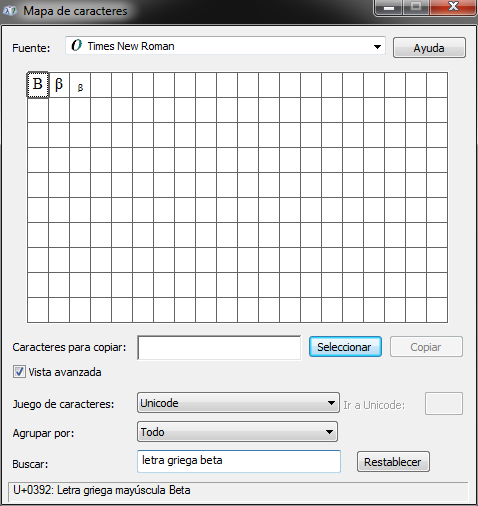Close the Mapa de caracteres window
The image size is (478, 506).
(453, 7)
